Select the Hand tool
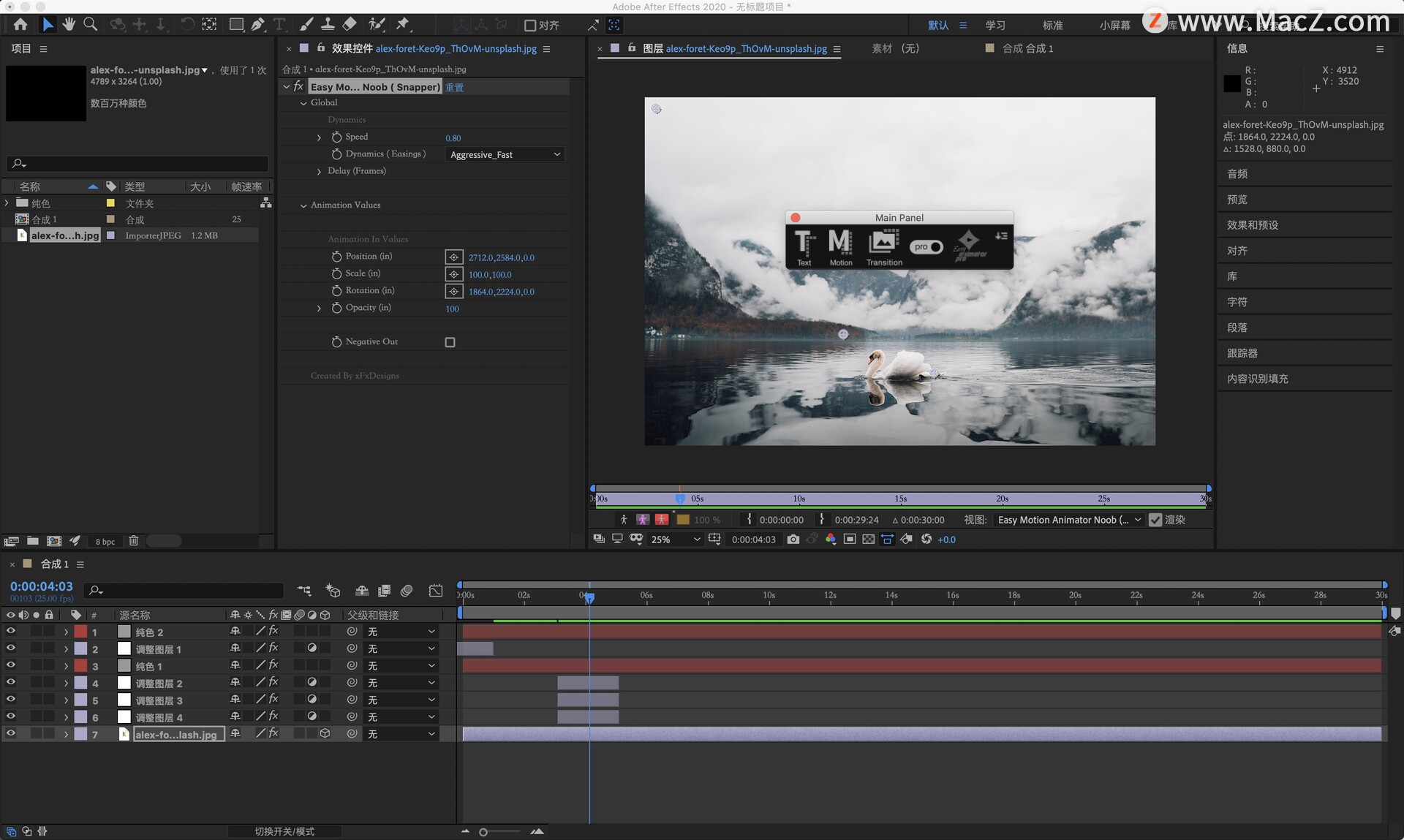Viewport: 1404px width, 840px height. (x=69, y=24)
